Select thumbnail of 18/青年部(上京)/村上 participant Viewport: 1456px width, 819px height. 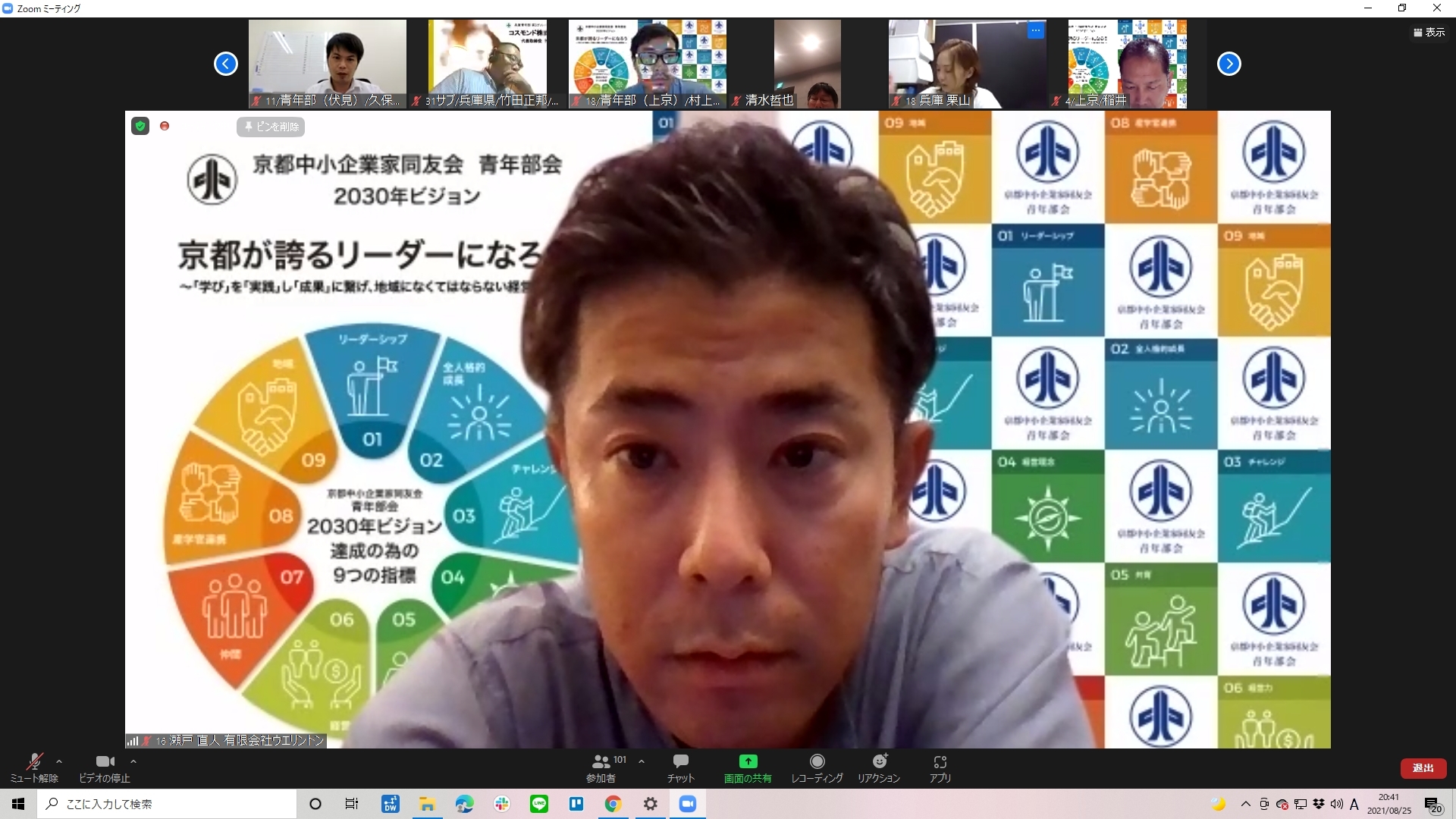648,64
